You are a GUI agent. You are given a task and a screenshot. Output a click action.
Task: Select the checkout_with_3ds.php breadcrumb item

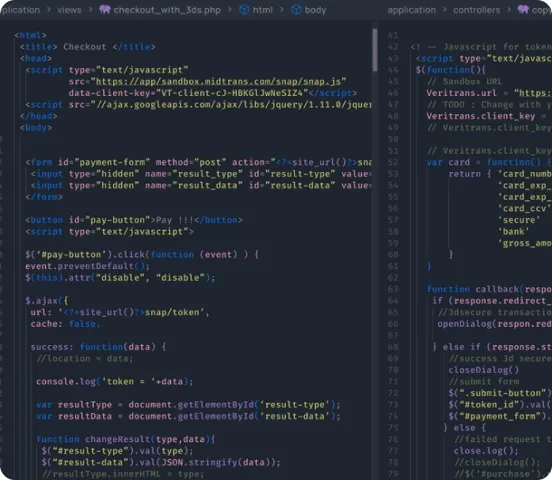[x=167, y=10]
